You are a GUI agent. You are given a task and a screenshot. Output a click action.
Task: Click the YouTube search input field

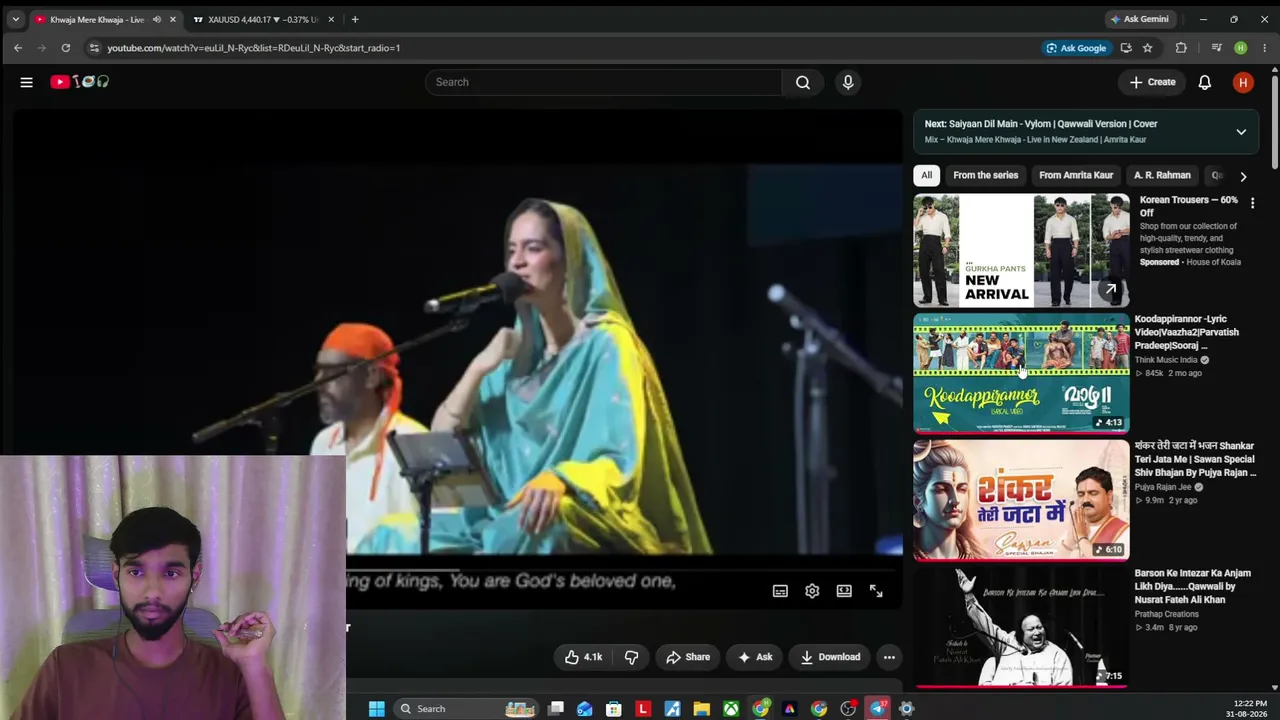pyautogui.click(x=604, y=82)
